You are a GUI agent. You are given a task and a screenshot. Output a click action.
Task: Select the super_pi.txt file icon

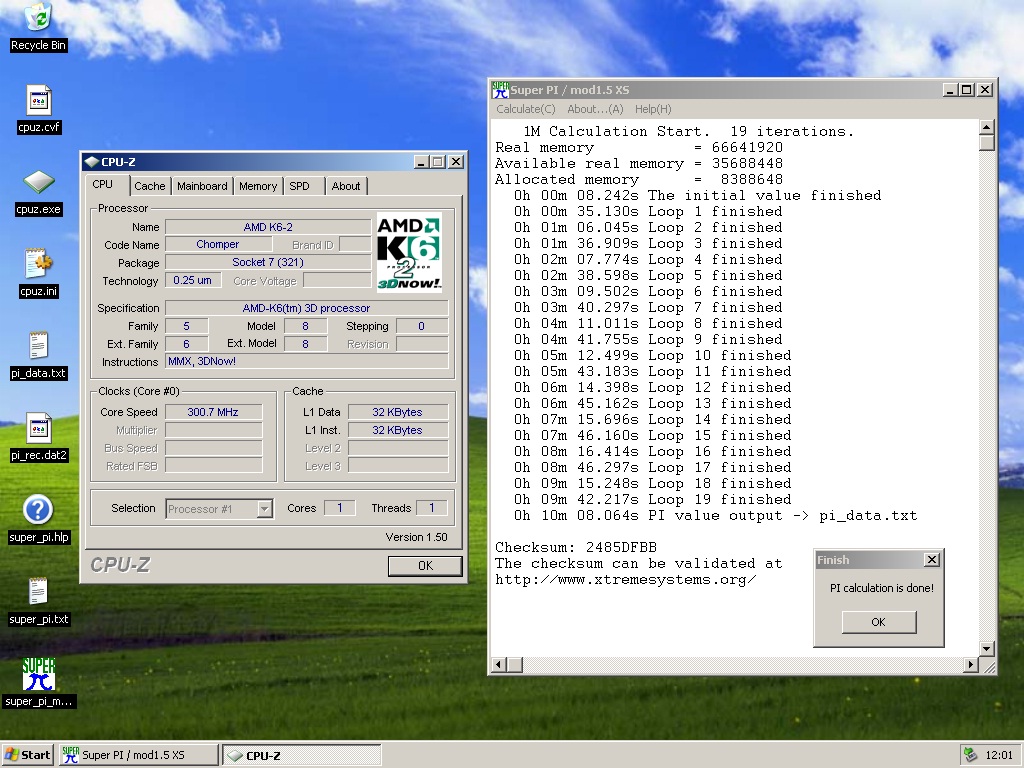pyautogui.click(x=39, y=601)
